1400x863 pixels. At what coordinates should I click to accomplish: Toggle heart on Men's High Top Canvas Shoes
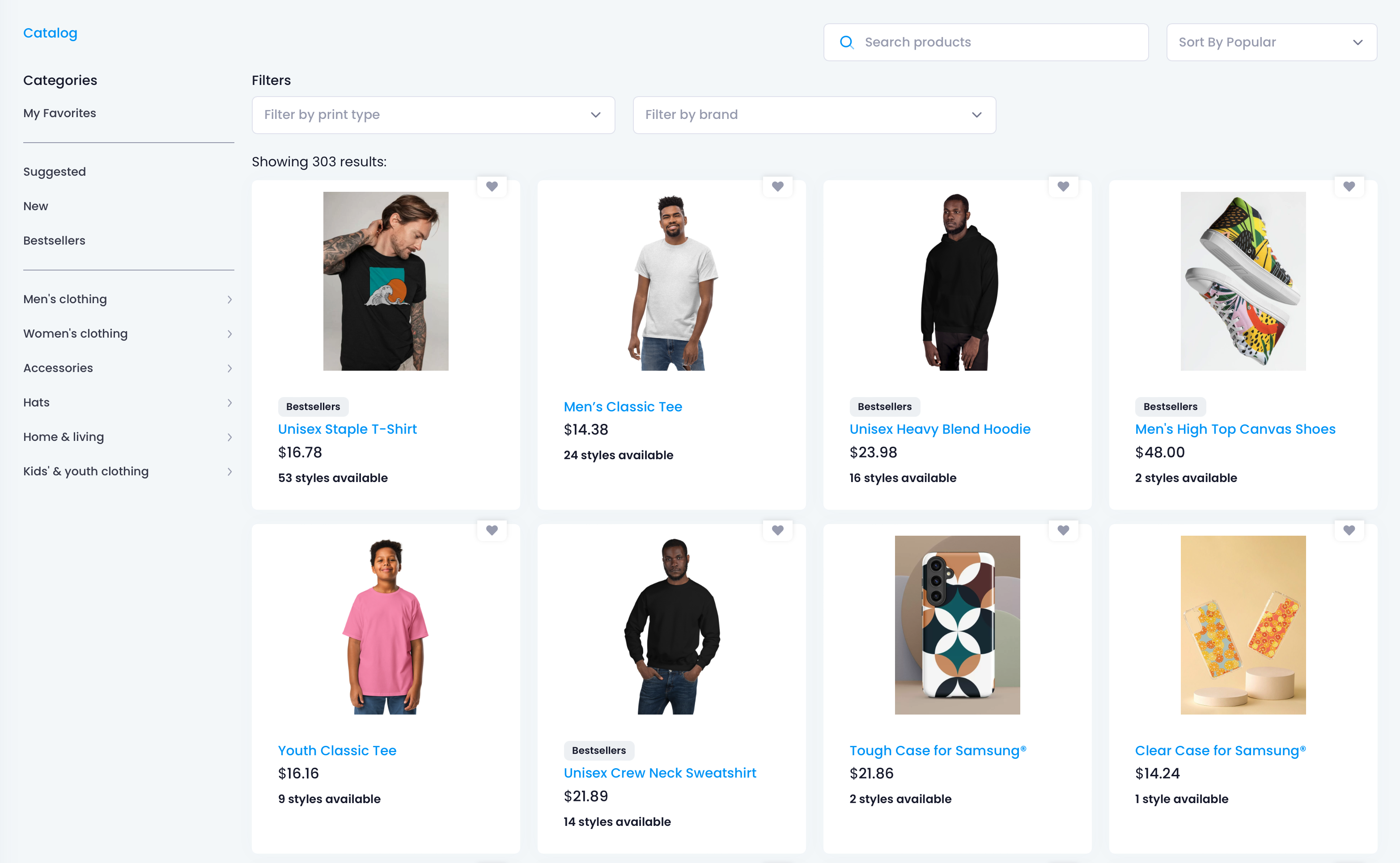tap(1349, 186)
